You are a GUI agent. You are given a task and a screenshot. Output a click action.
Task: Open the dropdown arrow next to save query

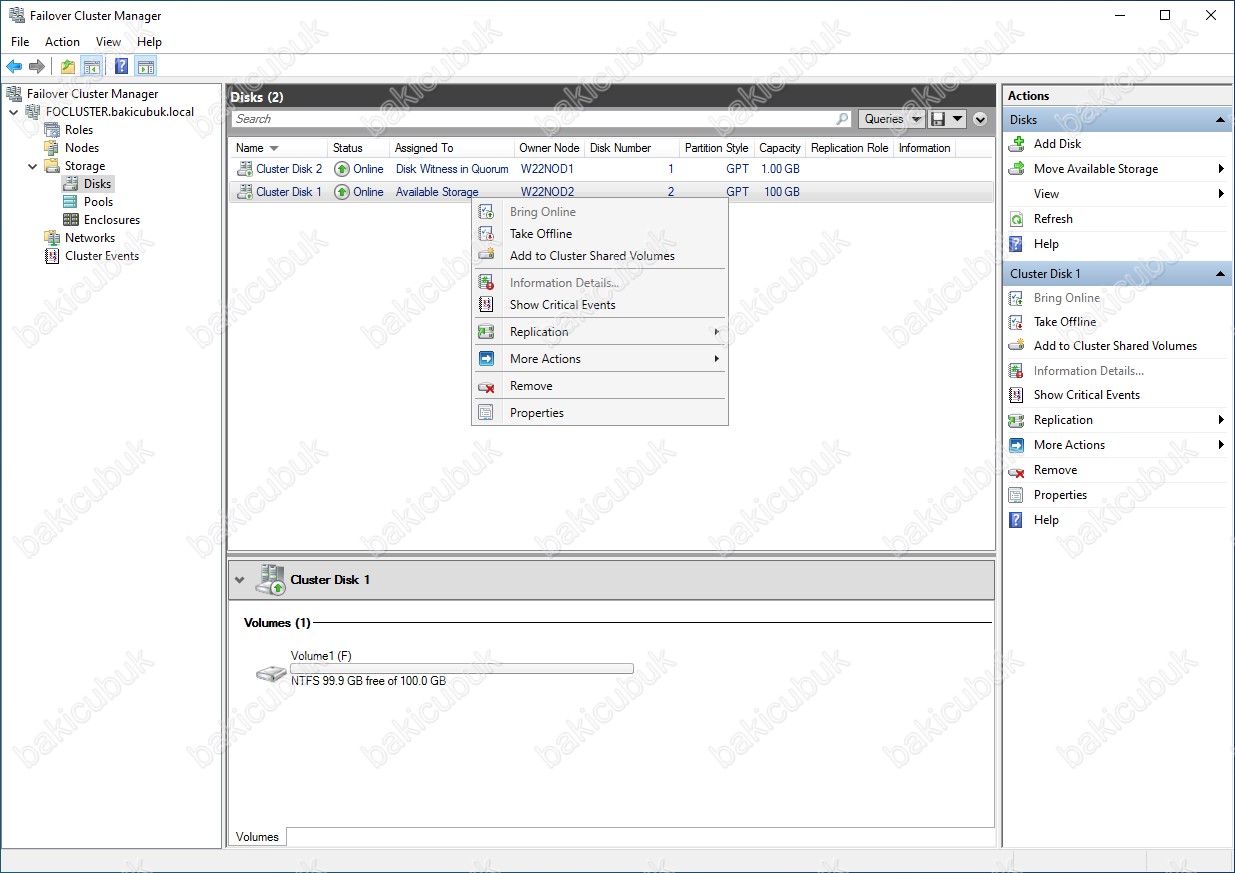[958, 119]
